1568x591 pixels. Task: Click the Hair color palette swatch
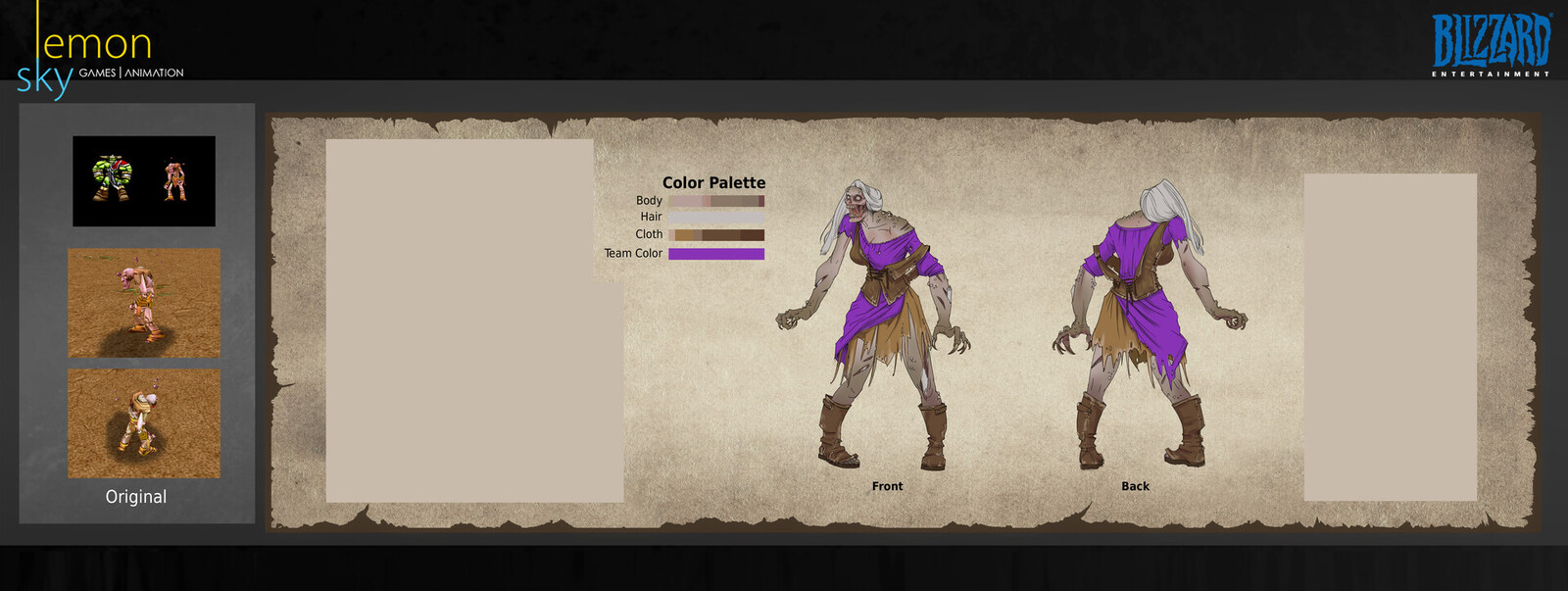tap(716, 217)
